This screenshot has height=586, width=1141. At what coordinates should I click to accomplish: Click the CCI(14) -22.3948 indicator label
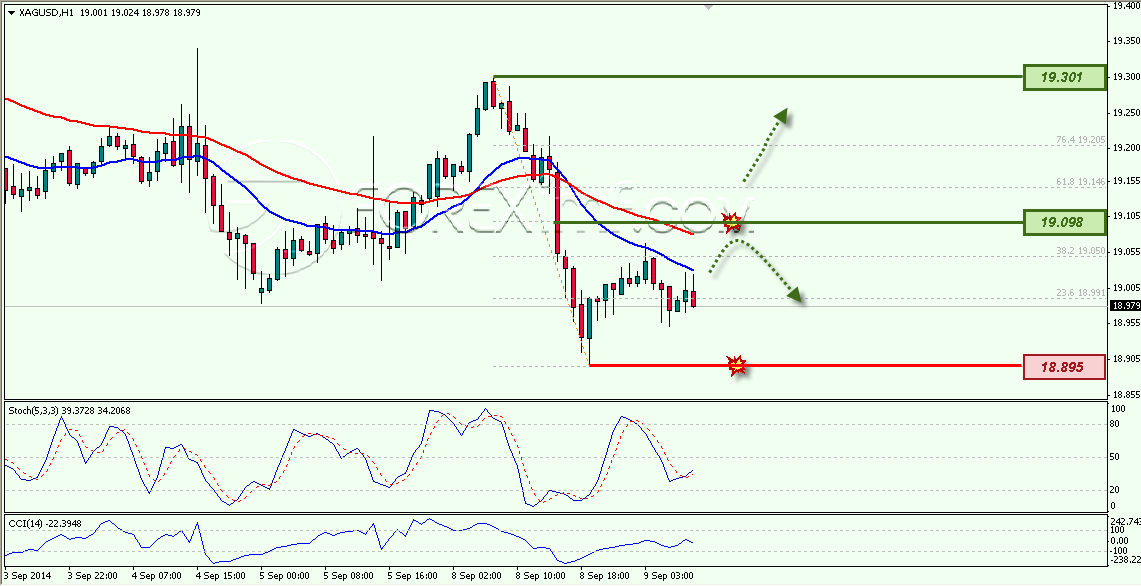coord(45,522)
